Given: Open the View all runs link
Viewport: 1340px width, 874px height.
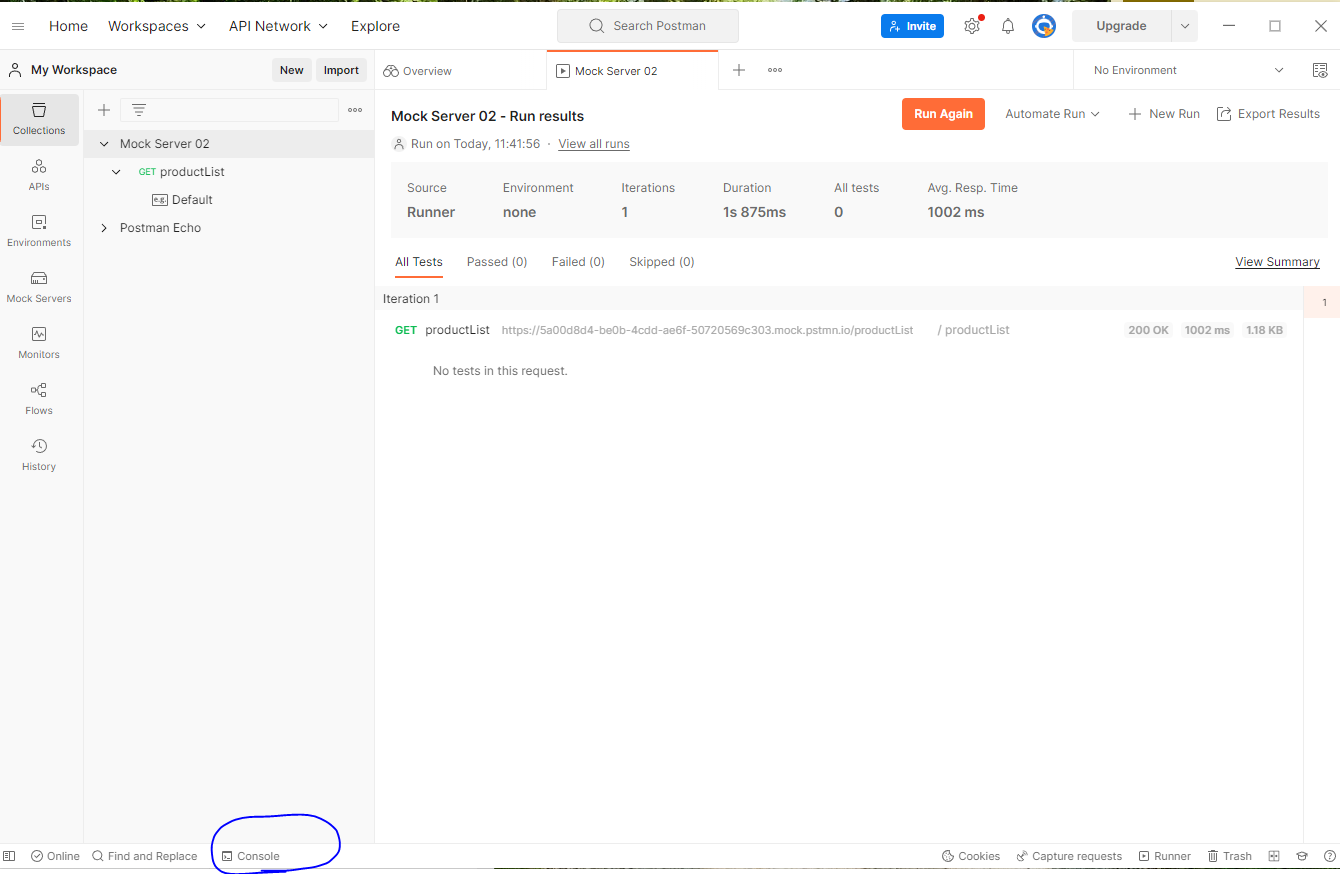Looking at the screenshot, I should click(x=594, y=144).
